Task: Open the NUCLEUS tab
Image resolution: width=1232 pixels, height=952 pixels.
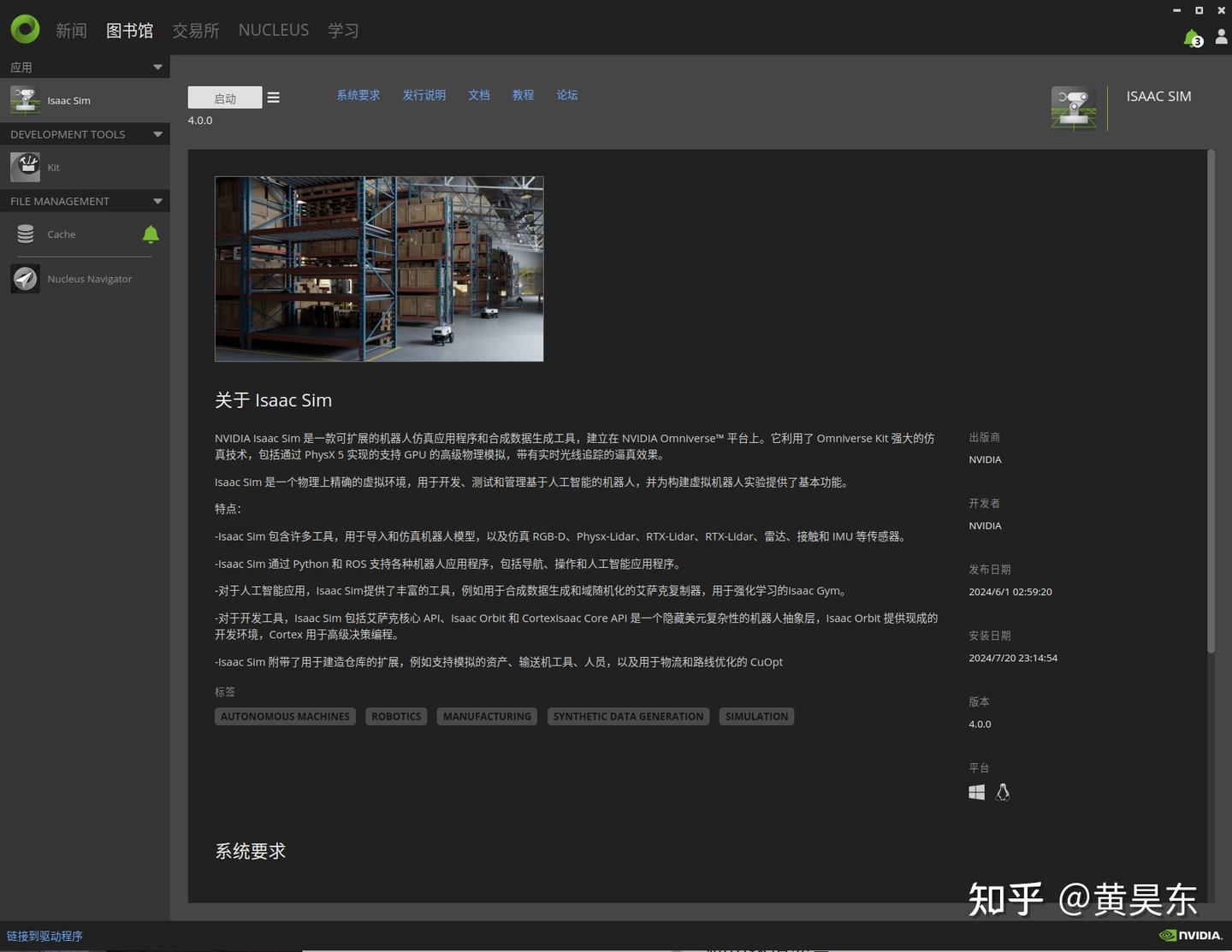Action: (x=273, y=29)
